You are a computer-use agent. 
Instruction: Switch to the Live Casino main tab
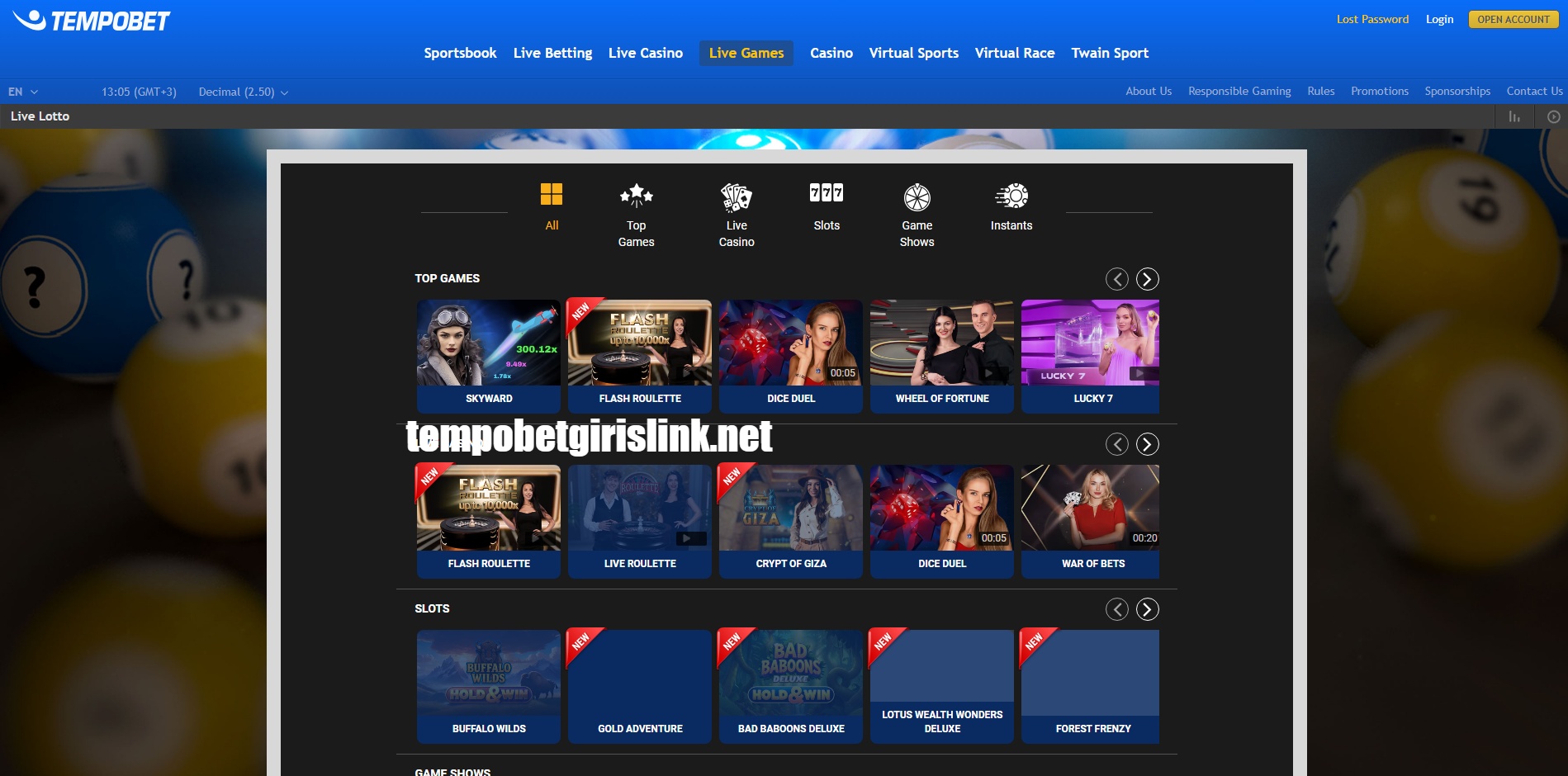click(x=646, y=53)
